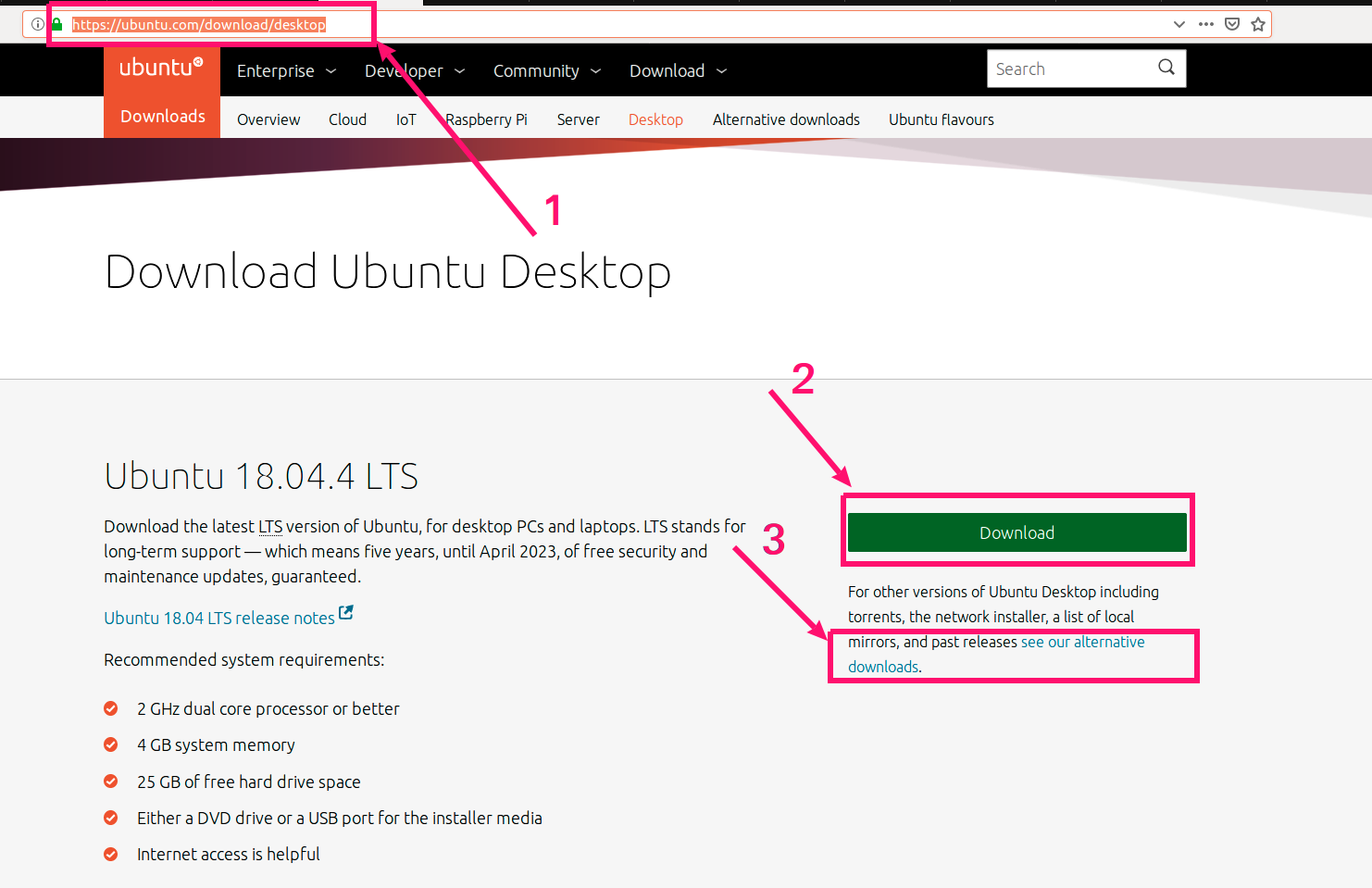Click the 'Ubuntu 18.04.4 LTS' heading
This screenshot has width=1372, height=888.
(x=261, y=476)
